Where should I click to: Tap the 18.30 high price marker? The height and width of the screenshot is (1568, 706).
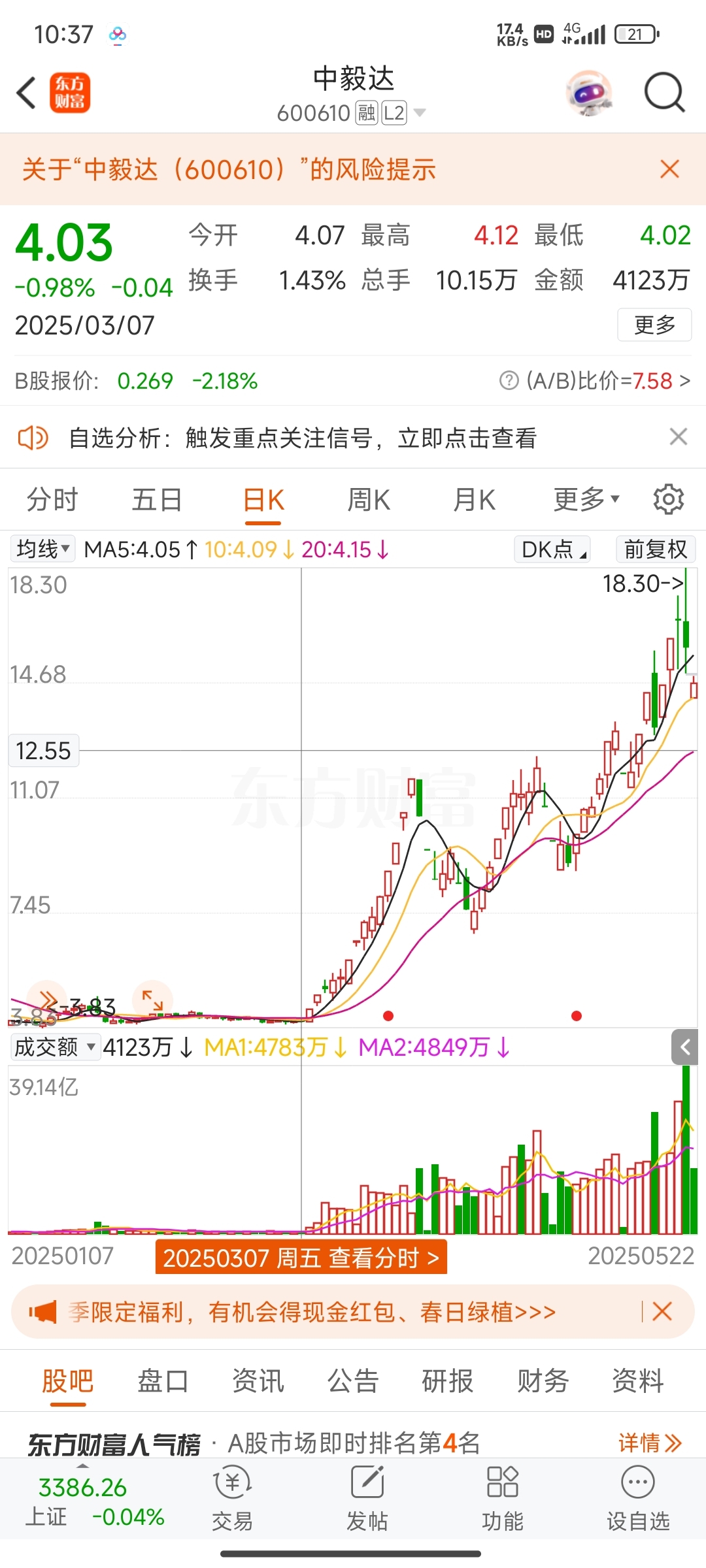[644, 583]
